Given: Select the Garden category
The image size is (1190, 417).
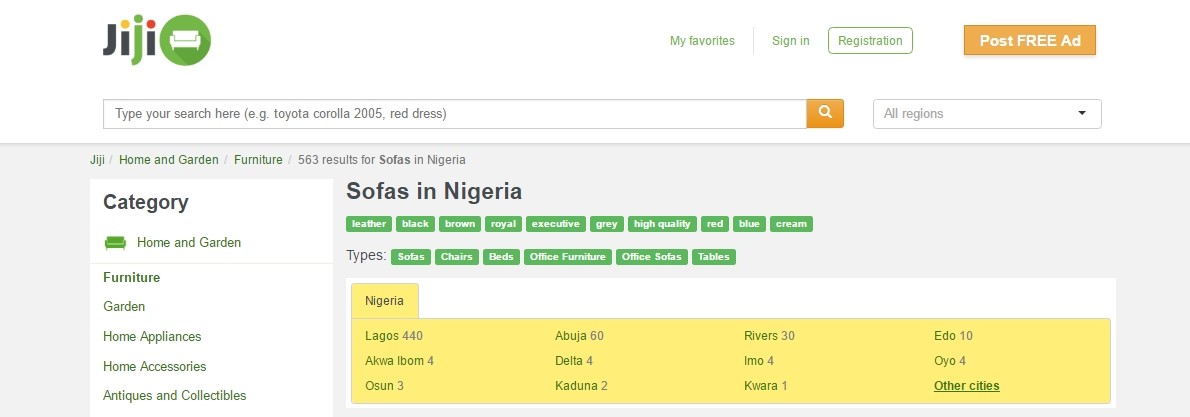Looking at the screenshot, I should (x=124, y=307).
